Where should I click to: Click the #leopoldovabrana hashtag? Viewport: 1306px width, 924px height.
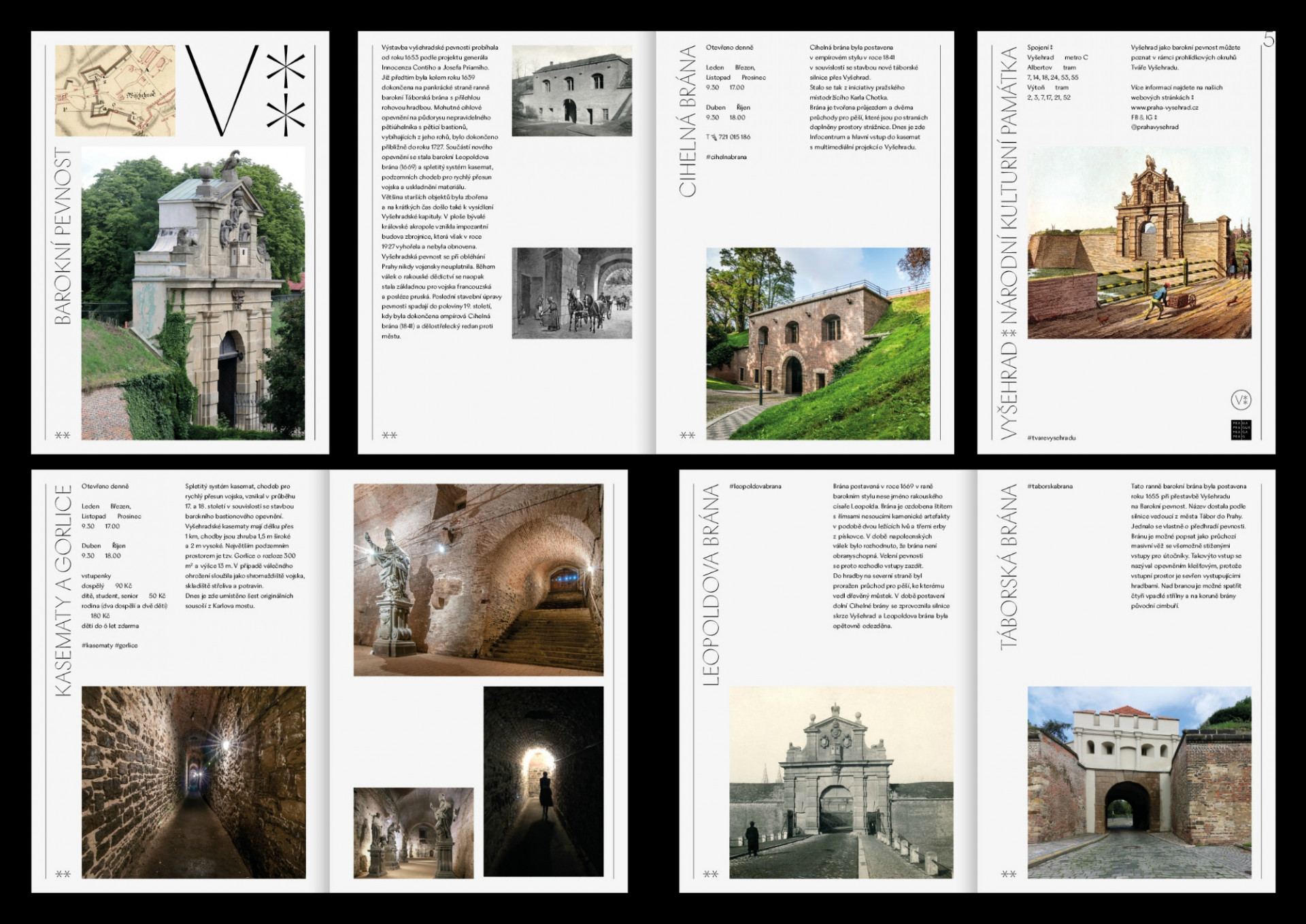(755, 486)
